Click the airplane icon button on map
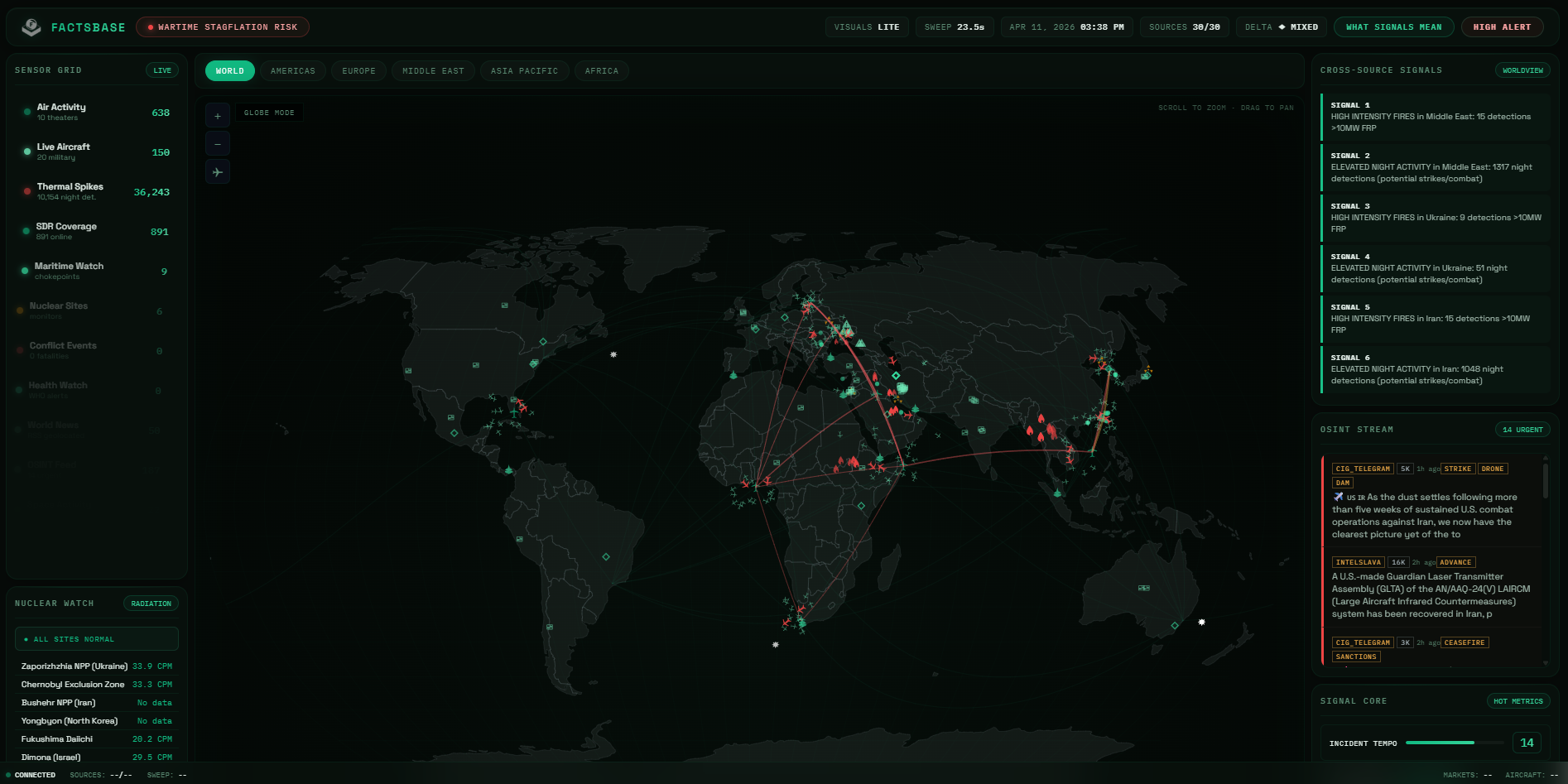Viewport: 1568px width, 784px height. coord(218,172)
